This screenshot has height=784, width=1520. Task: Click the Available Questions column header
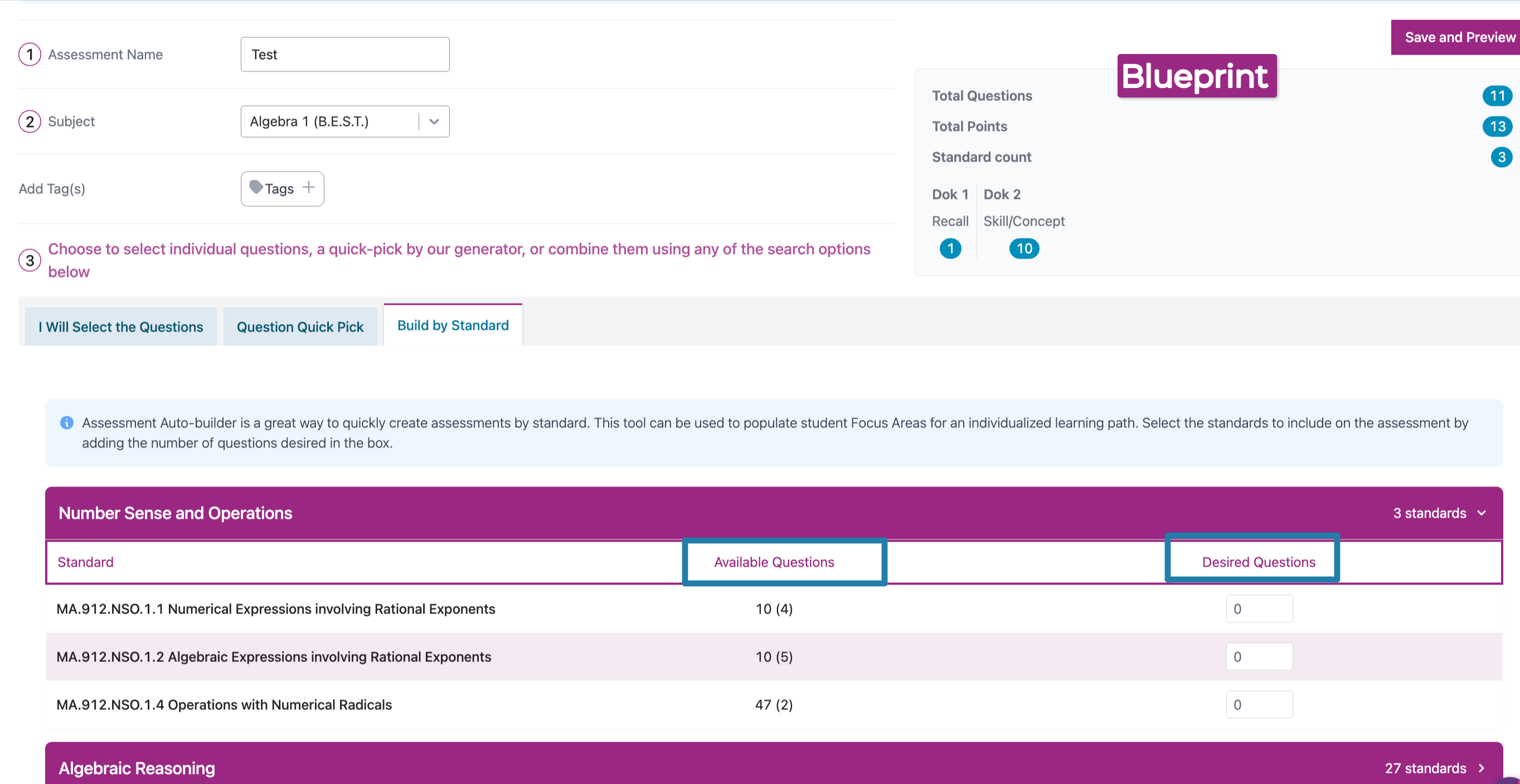[774, 562]
